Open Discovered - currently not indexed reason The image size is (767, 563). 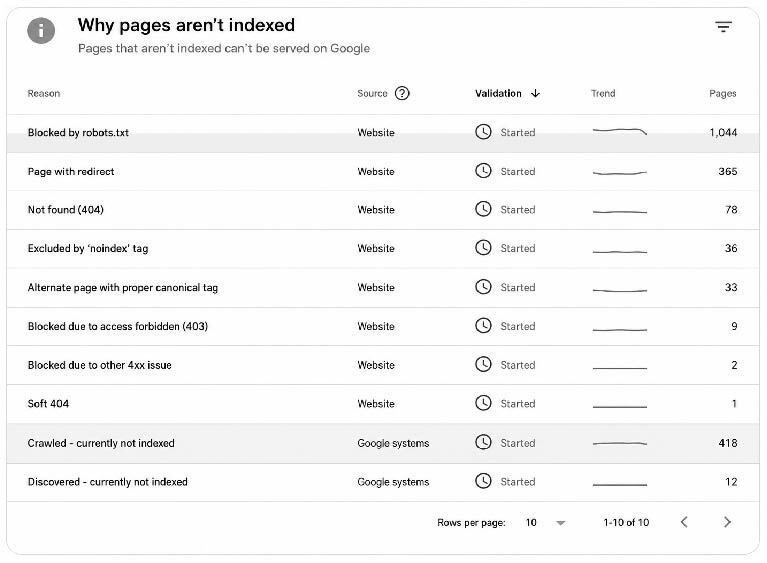108,482
